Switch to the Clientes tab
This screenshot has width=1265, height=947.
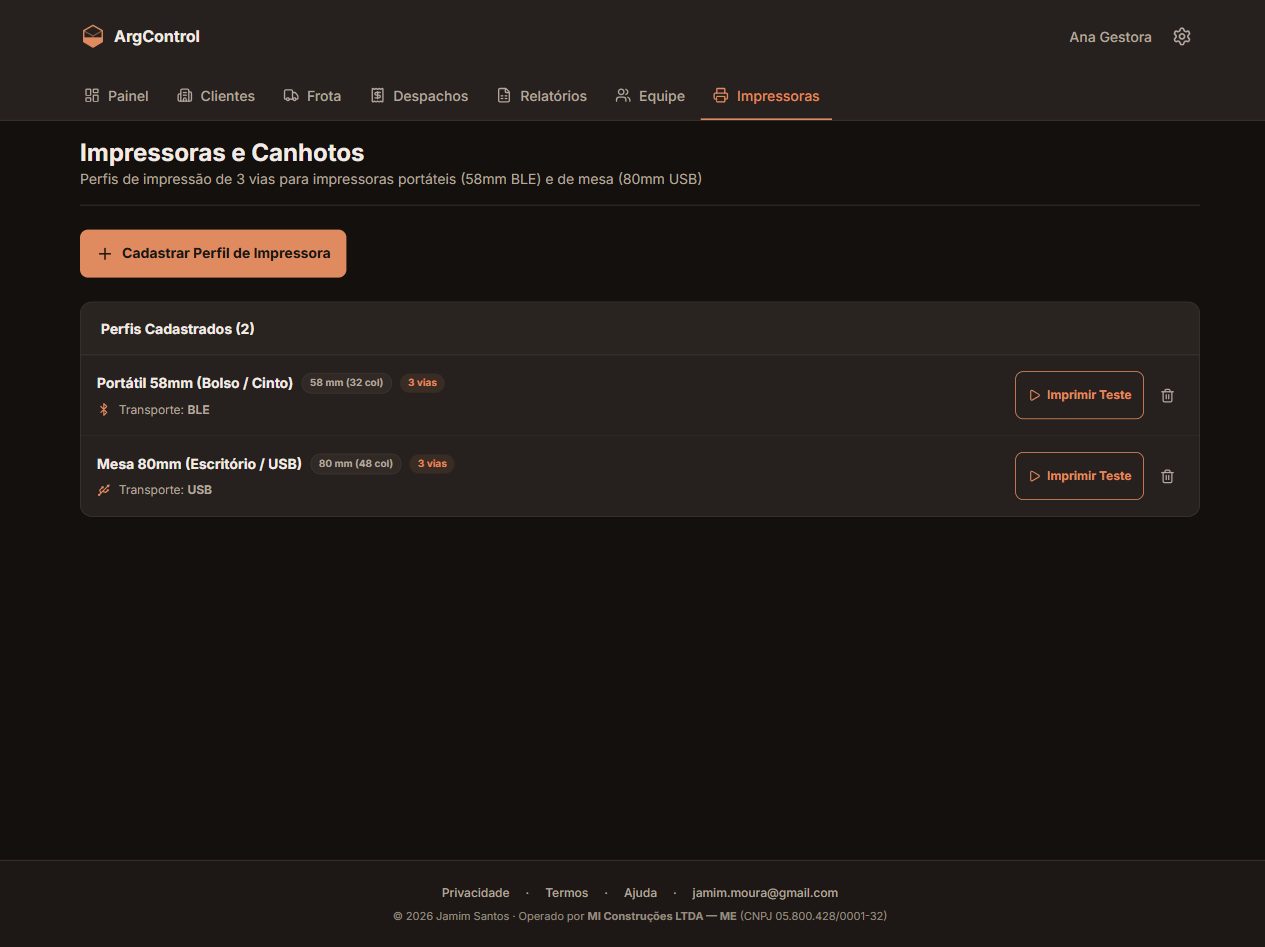216,96
